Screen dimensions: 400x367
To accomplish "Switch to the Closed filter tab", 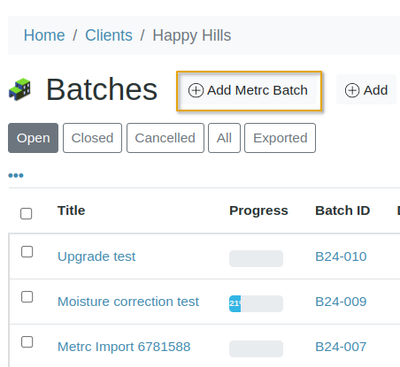I will [92, 138].
